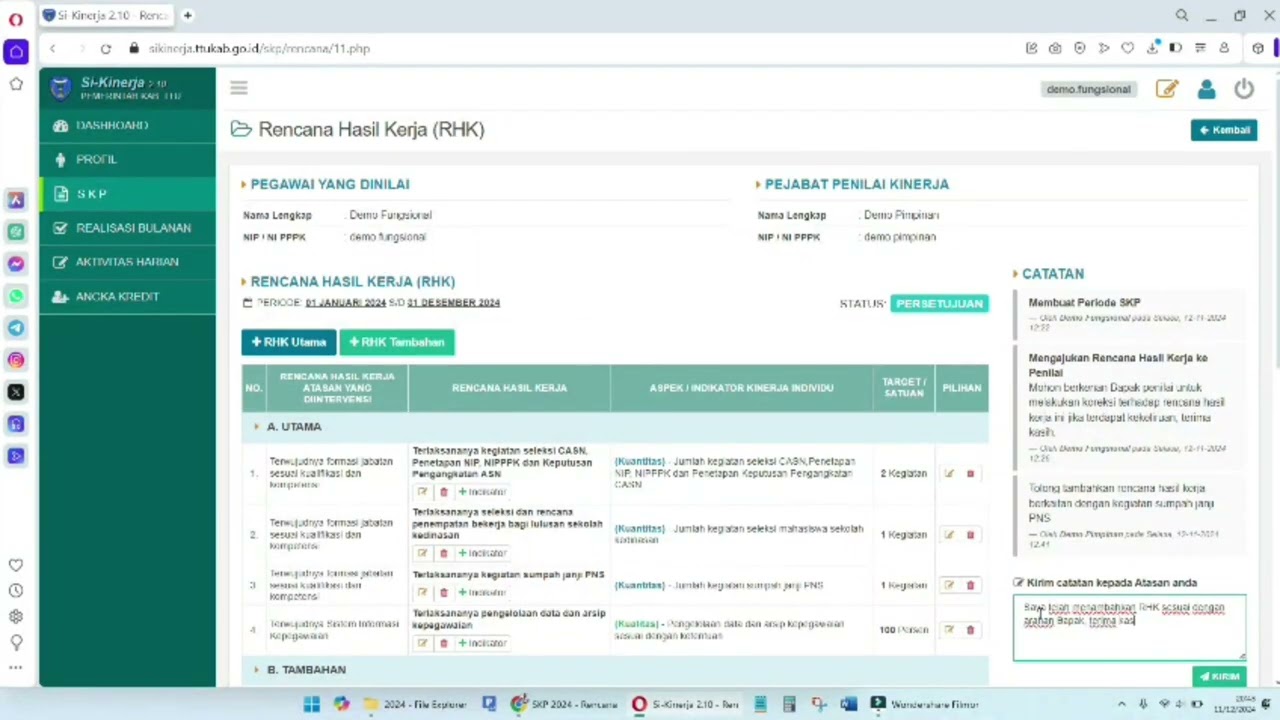Edit RHK row 1 using pencil in Pilihan column
Viewport: 1280px width, 720px height.
tap(949, 474)
